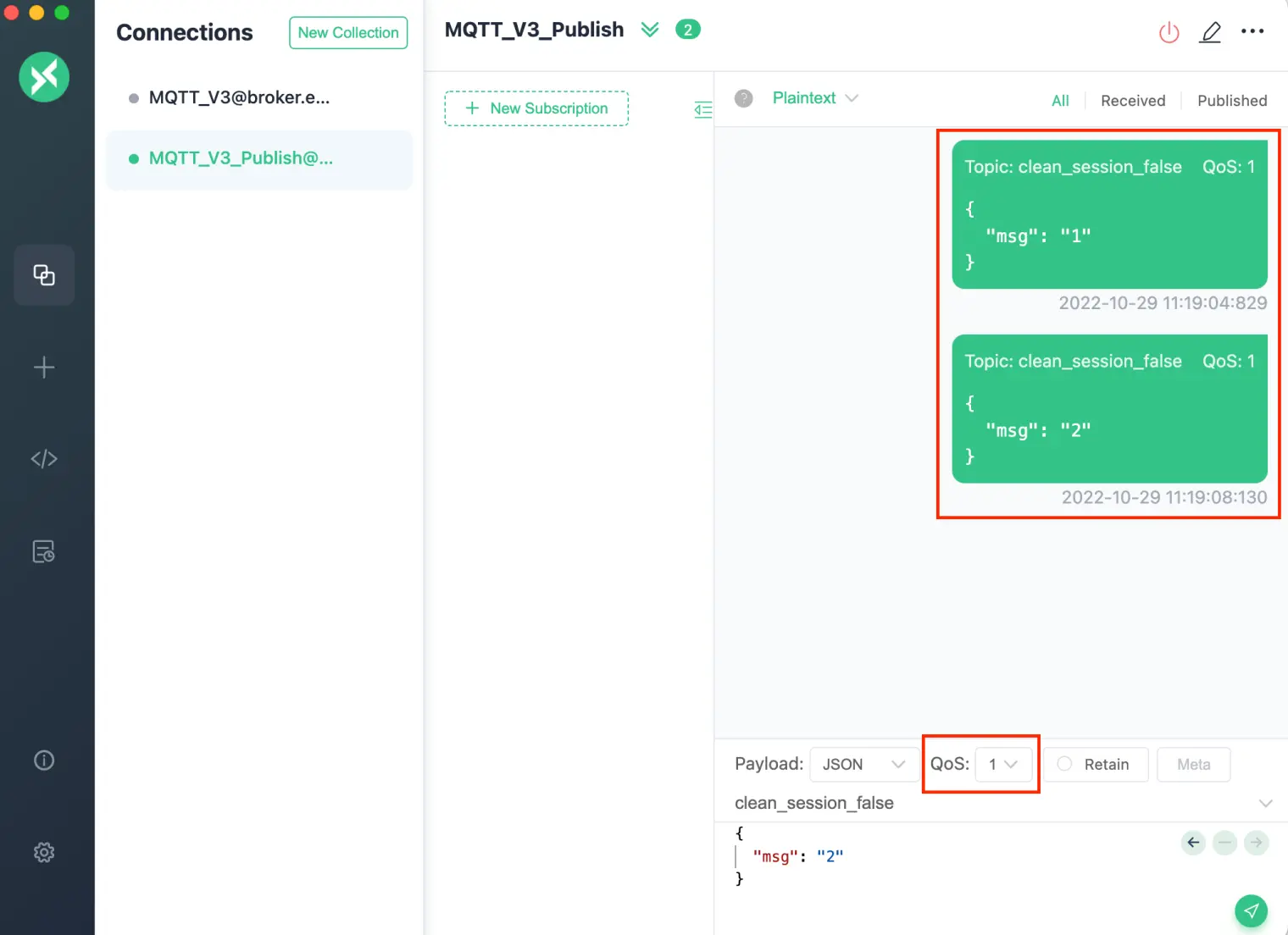Add a New Subscription
The height and width of the screenshot is (935, 1288).
tap(536, 108)
